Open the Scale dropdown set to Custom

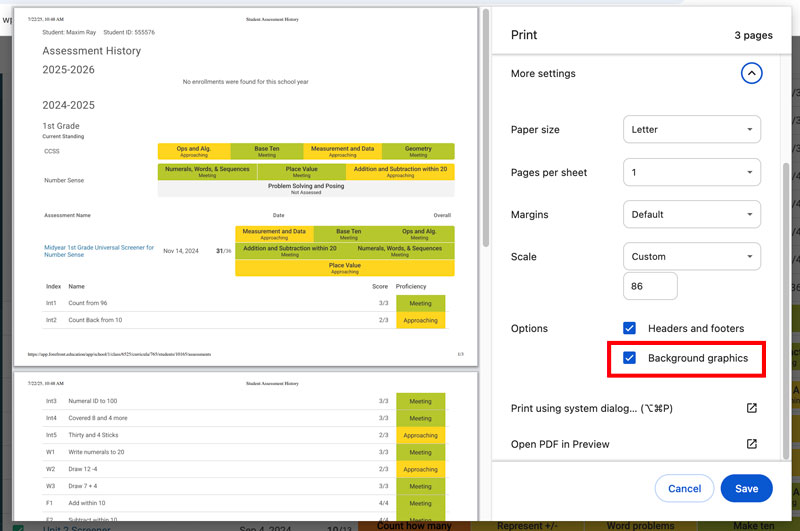[x=691, y=256]
